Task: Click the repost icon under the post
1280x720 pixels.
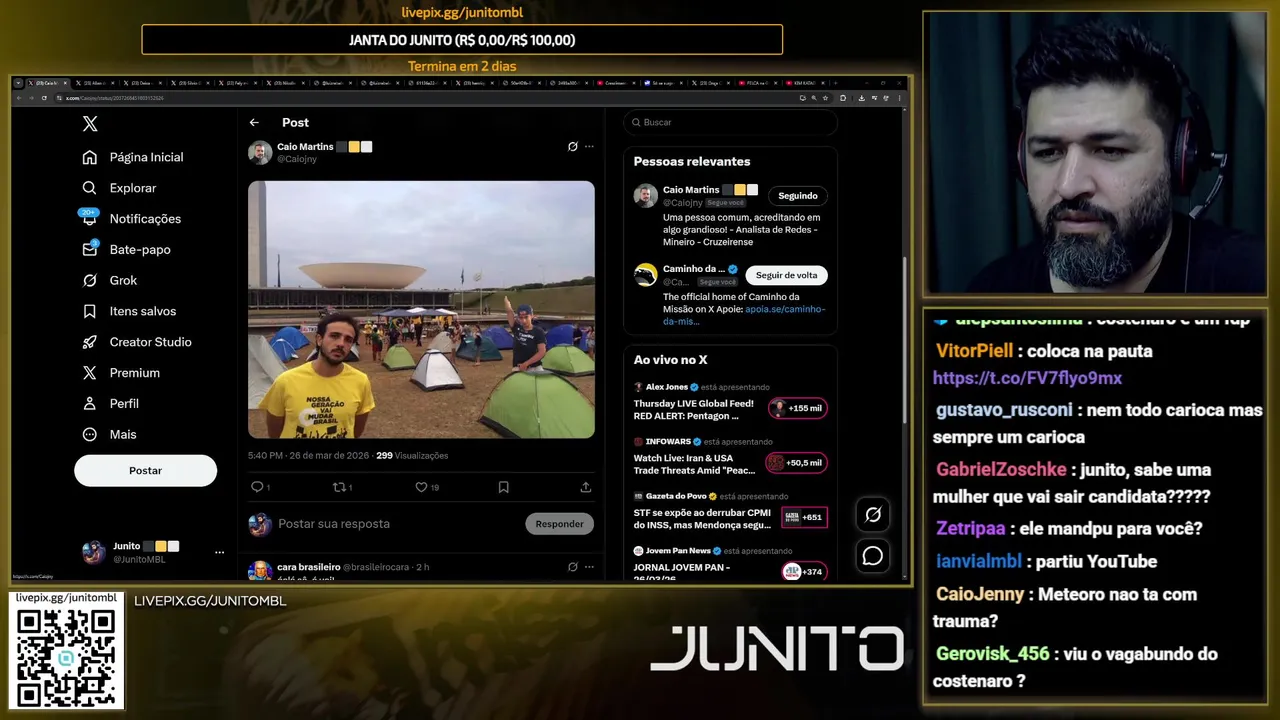Action: (x=341, y=487)
